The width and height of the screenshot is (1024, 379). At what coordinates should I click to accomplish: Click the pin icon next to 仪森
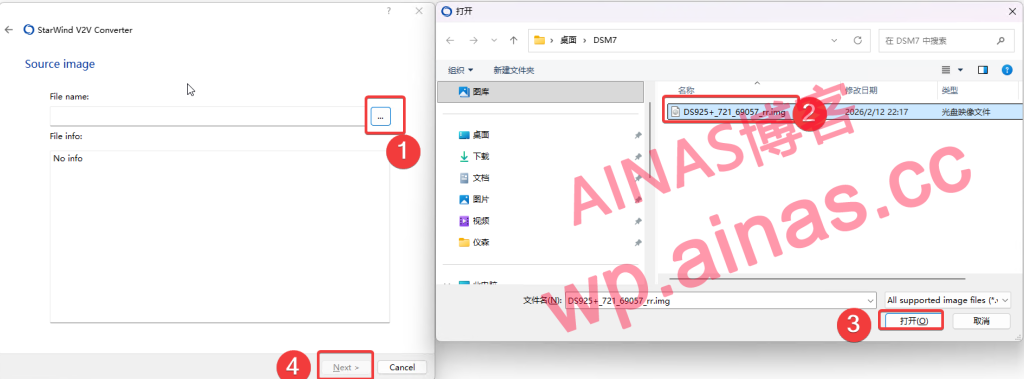pyautogui.click(x=637, y=242)
